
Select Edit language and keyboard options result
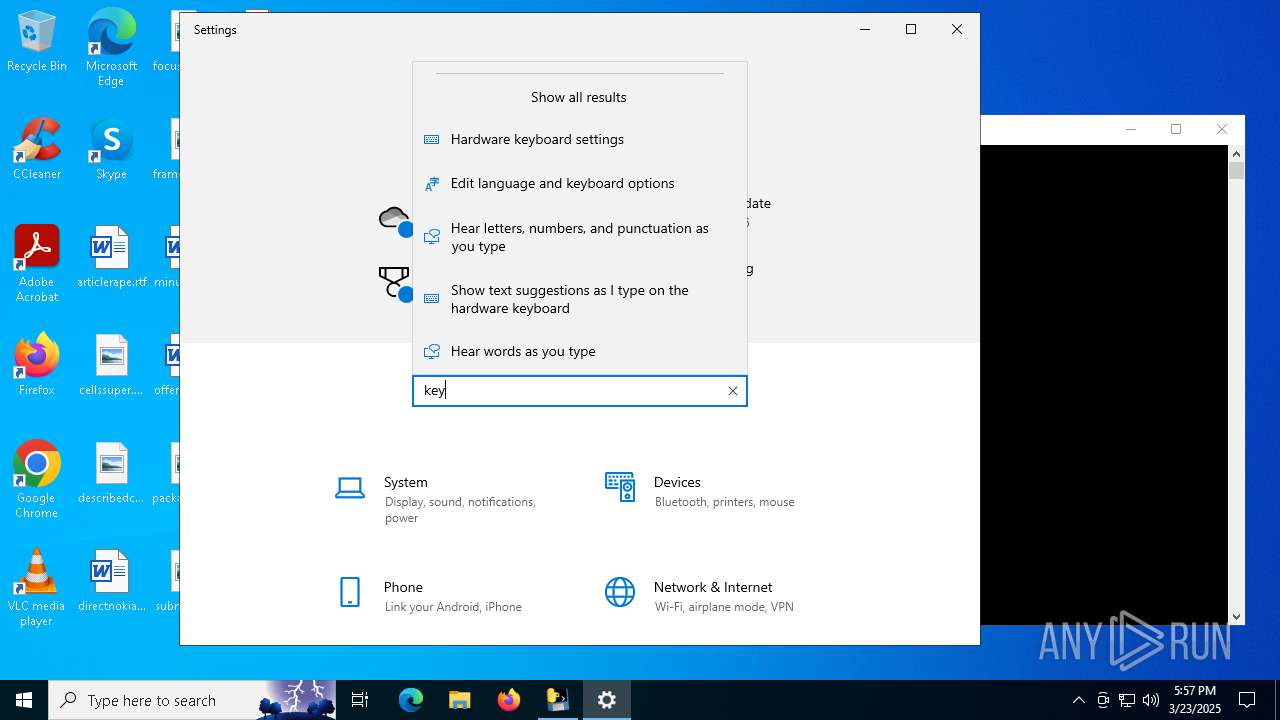(x=579, y=183)
